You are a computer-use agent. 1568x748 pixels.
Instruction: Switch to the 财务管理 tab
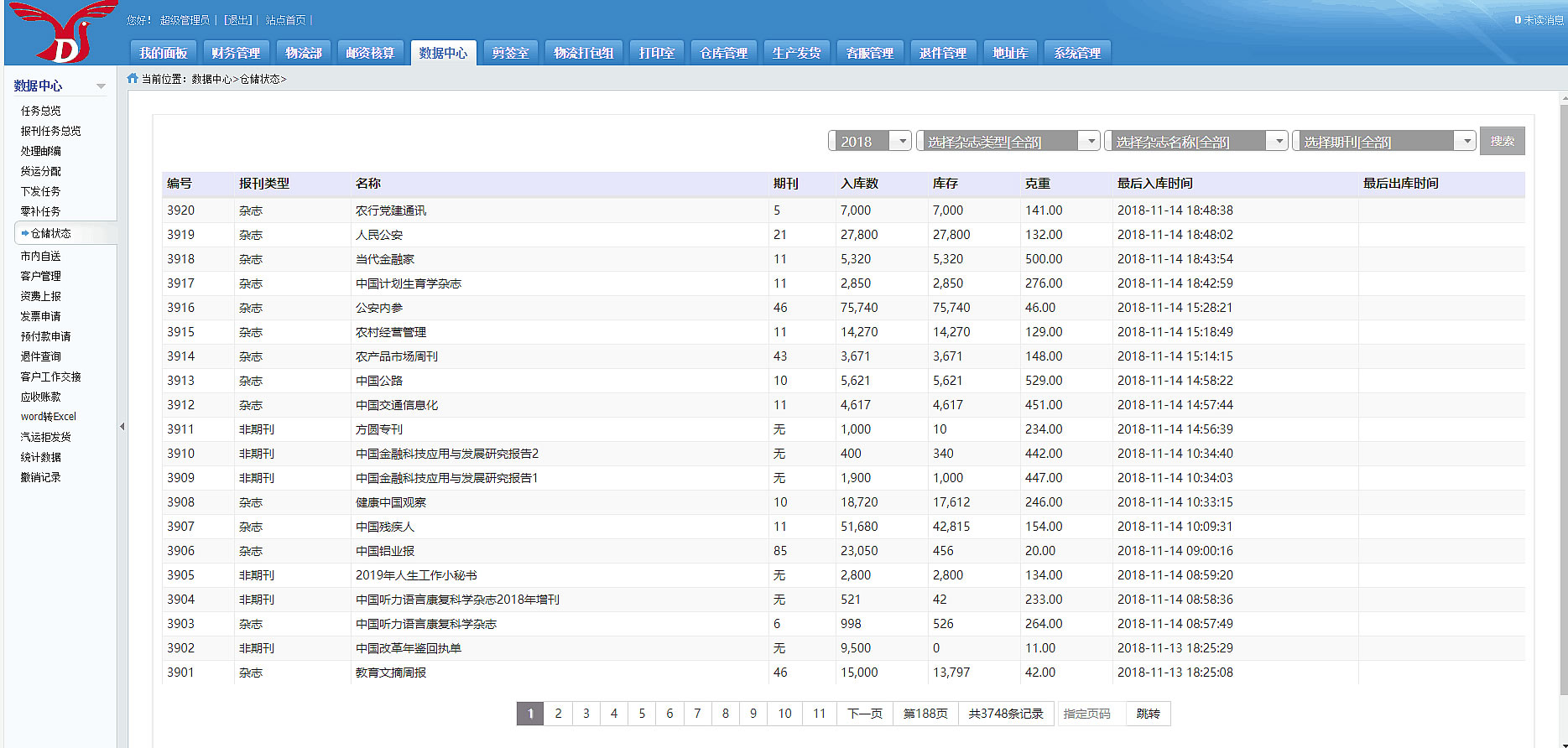pos(236,53)
